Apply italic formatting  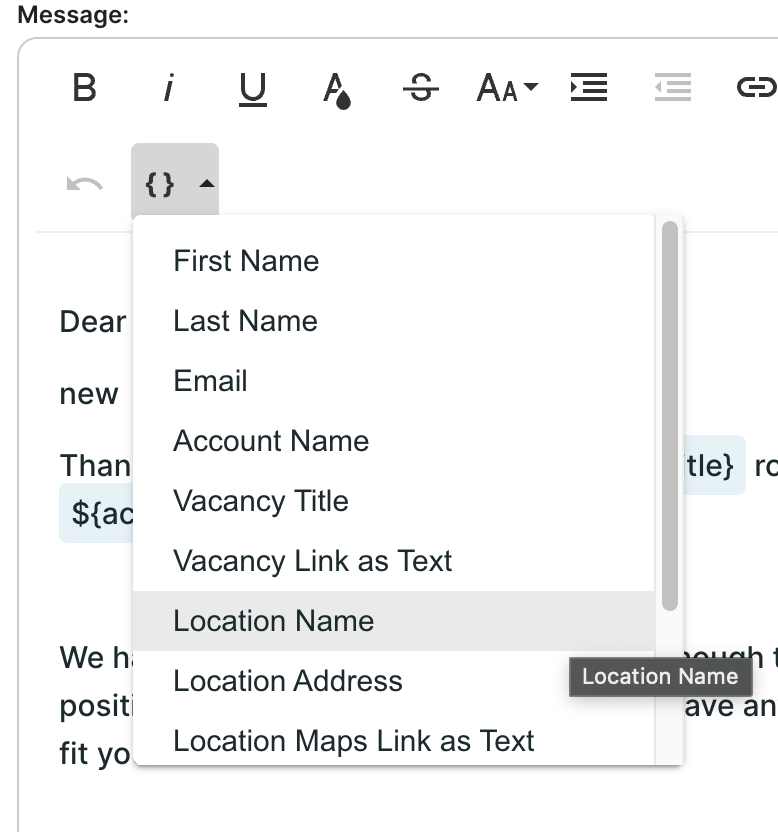[x=168, y=89]
